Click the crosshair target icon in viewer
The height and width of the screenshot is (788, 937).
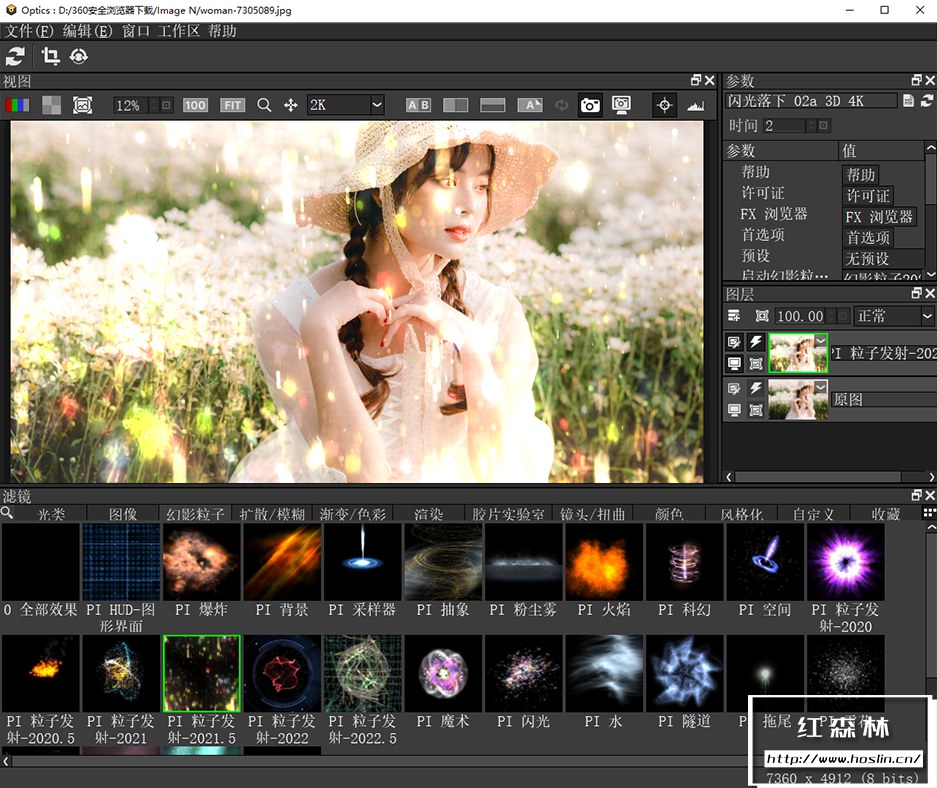point(664,105)
